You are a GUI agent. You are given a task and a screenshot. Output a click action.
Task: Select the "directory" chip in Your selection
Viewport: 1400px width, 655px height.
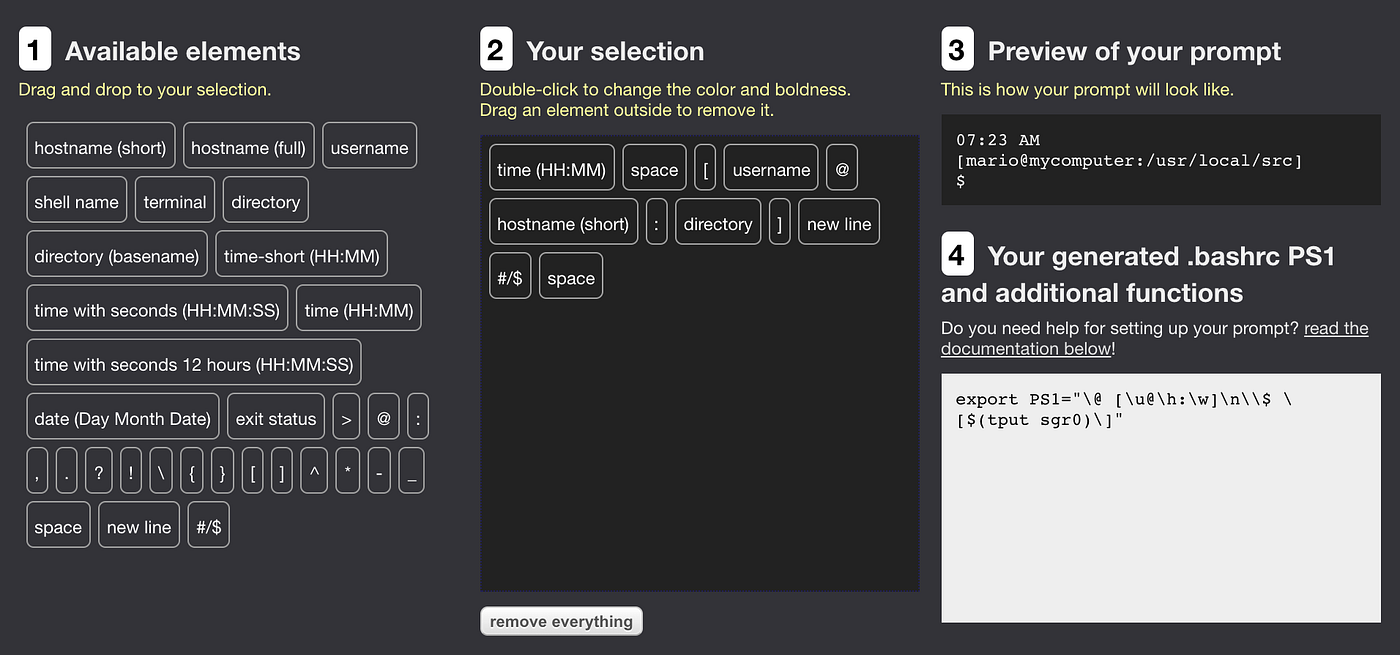point(718,222)
